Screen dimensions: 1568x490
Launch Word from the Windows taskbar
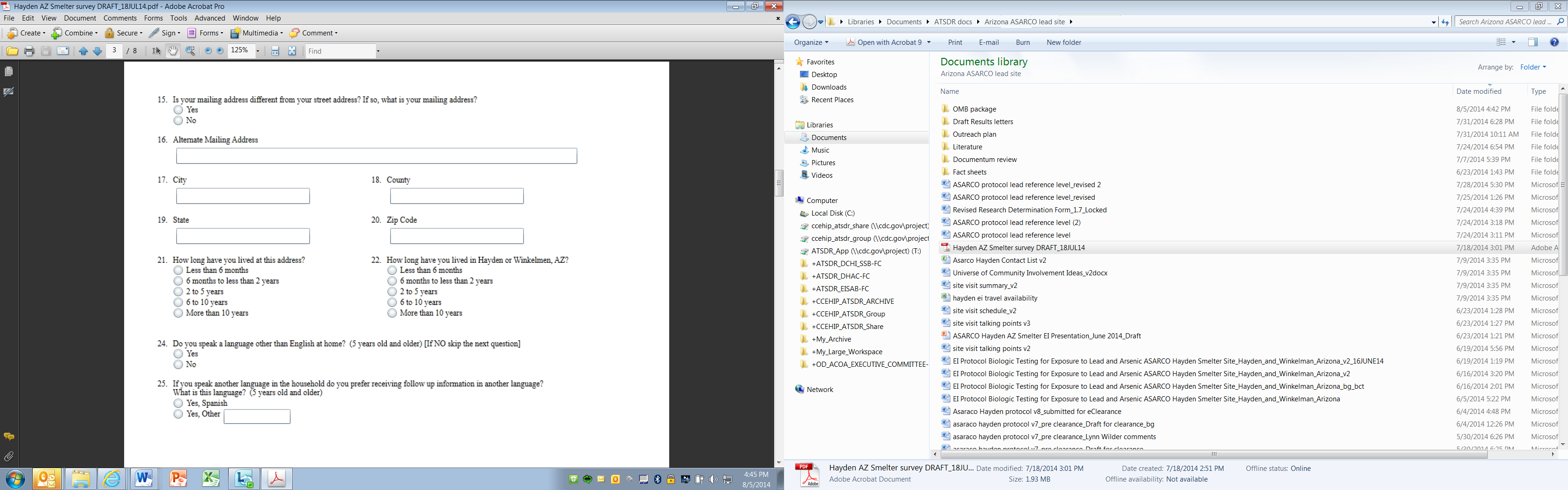coord(144,479)
